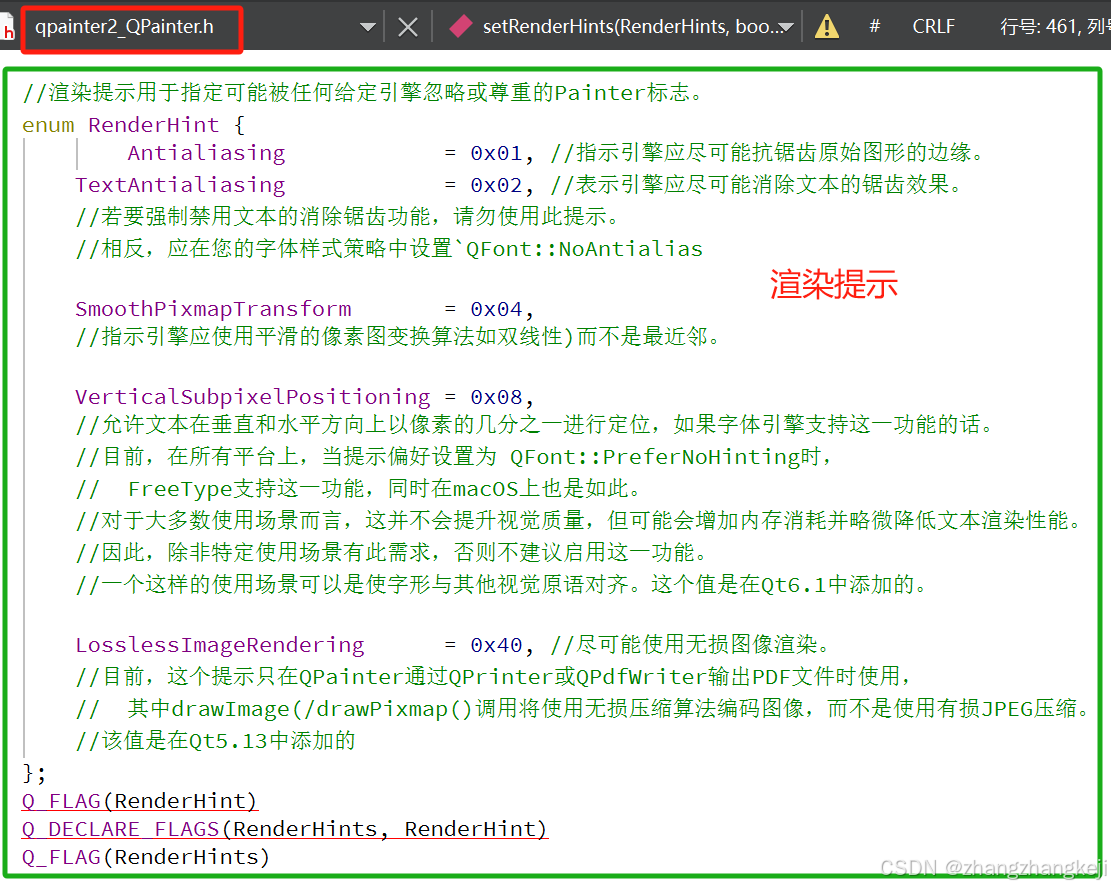Click the comment mentioning Qt5.13
This screenshot has width=1111, height=888.
coord(215,741)
